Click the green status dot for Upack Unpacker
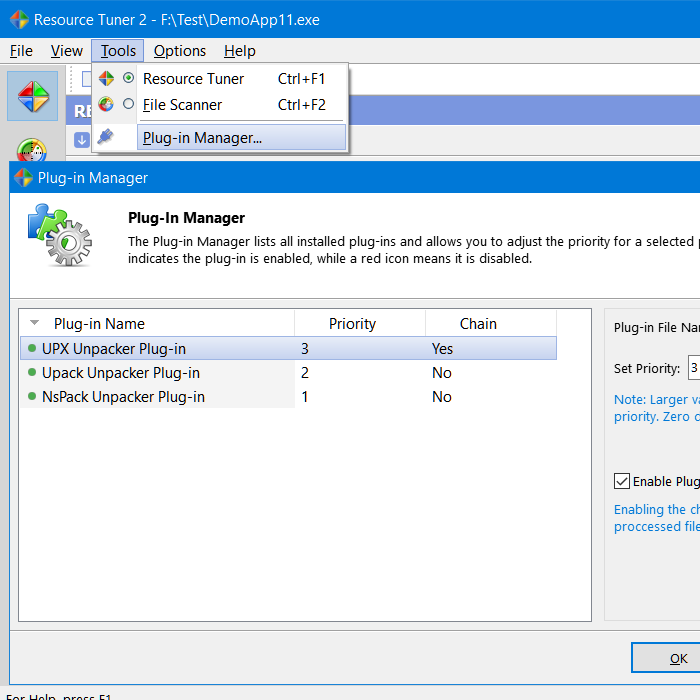 [32, 372]
